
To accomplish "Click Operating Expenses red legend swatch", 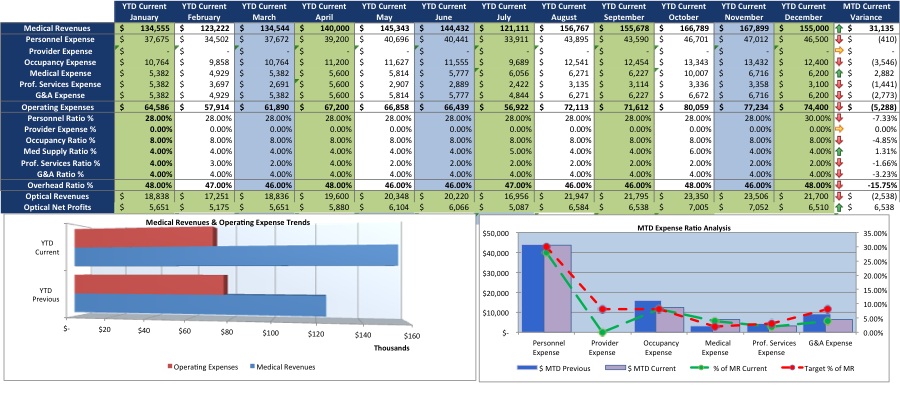I will tap(169, 367).
